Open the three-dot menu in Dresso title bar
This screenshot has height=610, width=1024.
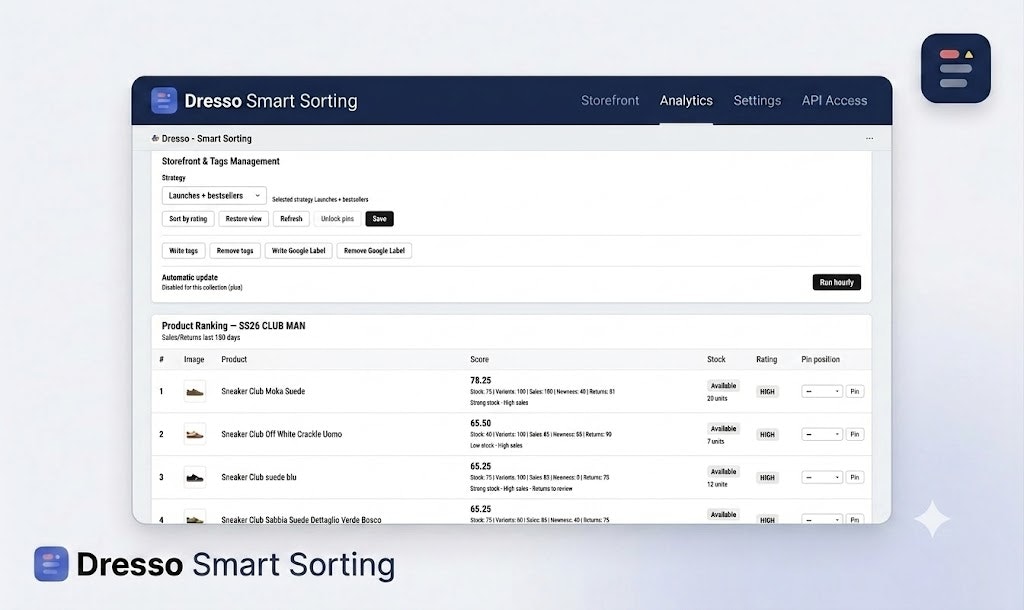coord(869,138)
